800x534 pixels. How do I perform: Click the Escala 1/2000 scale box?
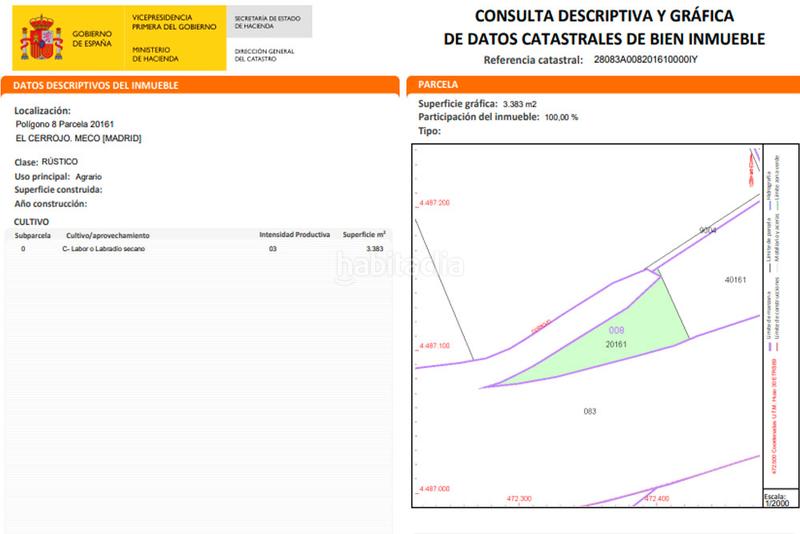775,499
